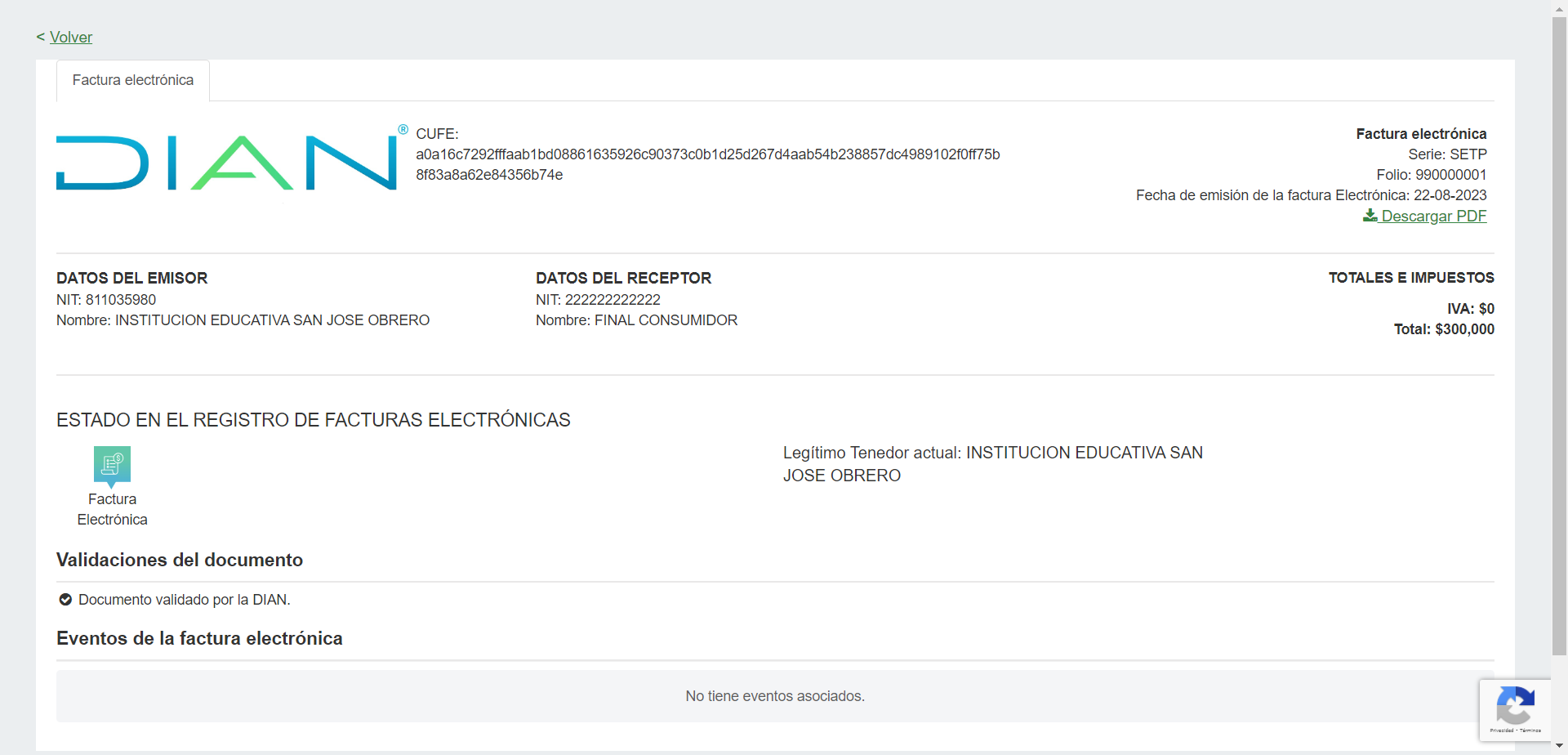Open the Descargar PDF link
Screen dimensions: 1568x755
coord(1433,217)
